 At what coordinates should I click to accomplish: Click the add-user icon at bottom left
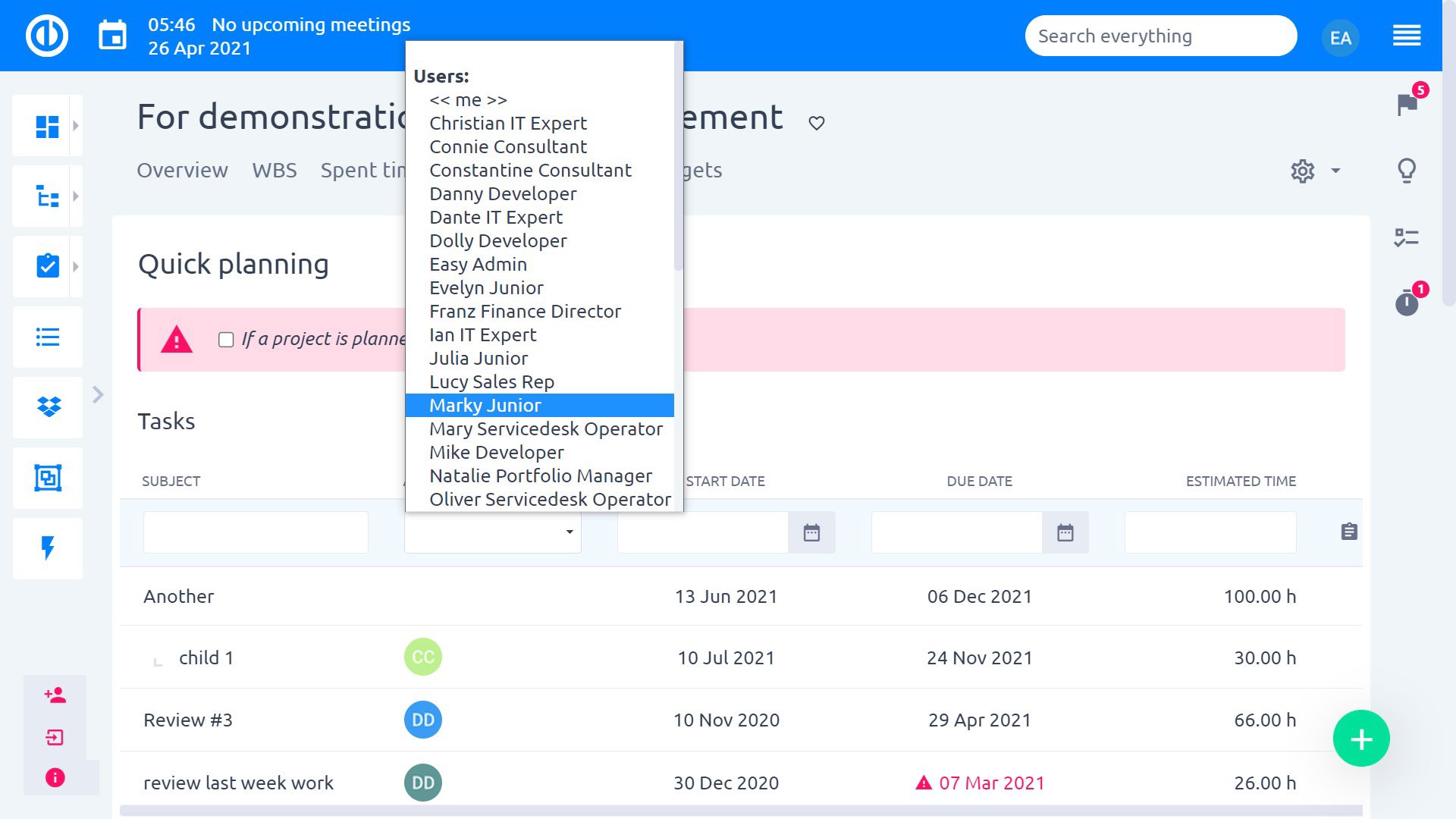coord(53,694)
